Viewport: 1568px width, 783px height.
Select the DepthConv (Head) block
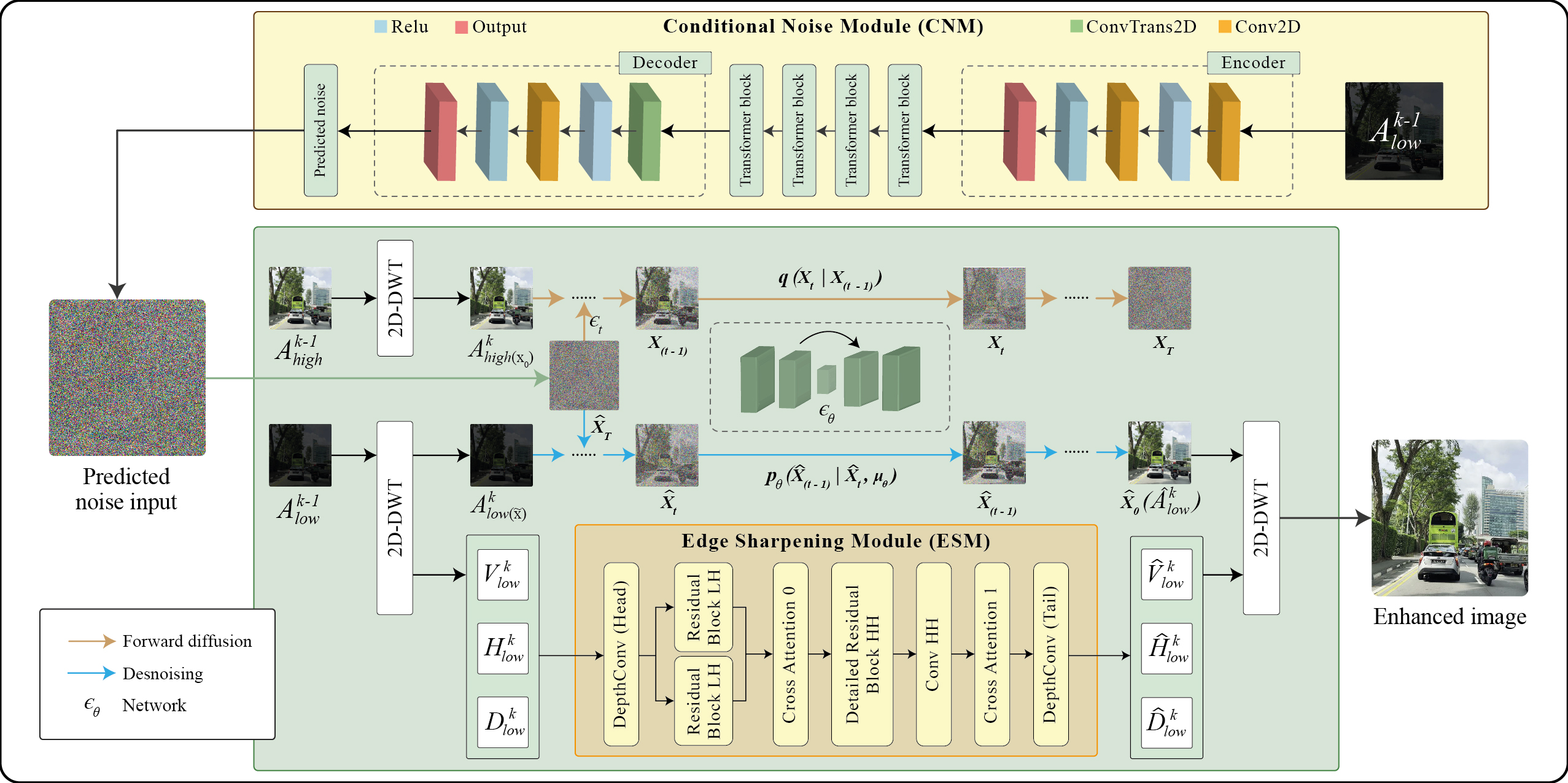(x=621, y=654)
